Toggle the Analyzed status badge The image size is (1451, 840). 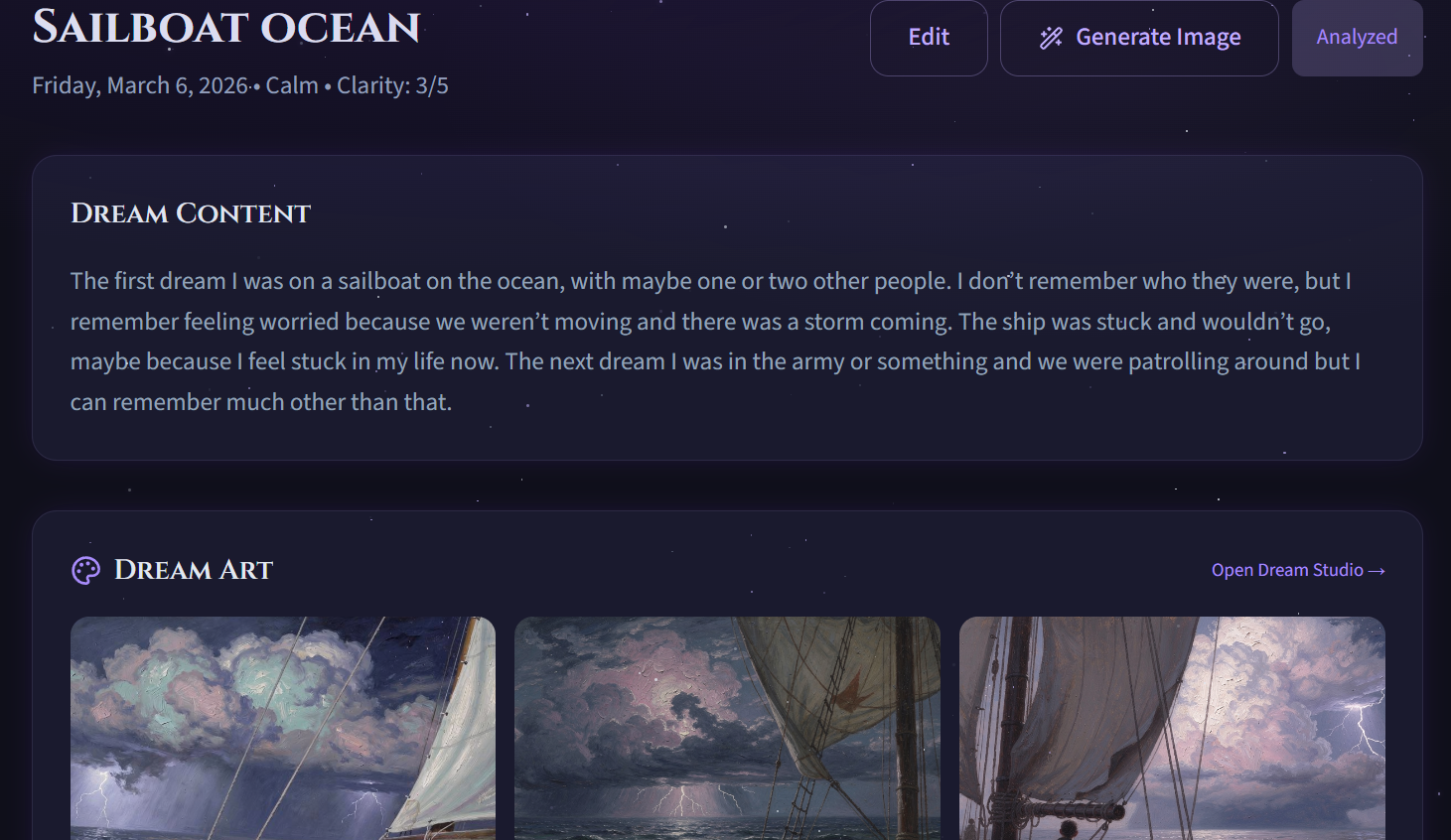[x=1357, y=38]
